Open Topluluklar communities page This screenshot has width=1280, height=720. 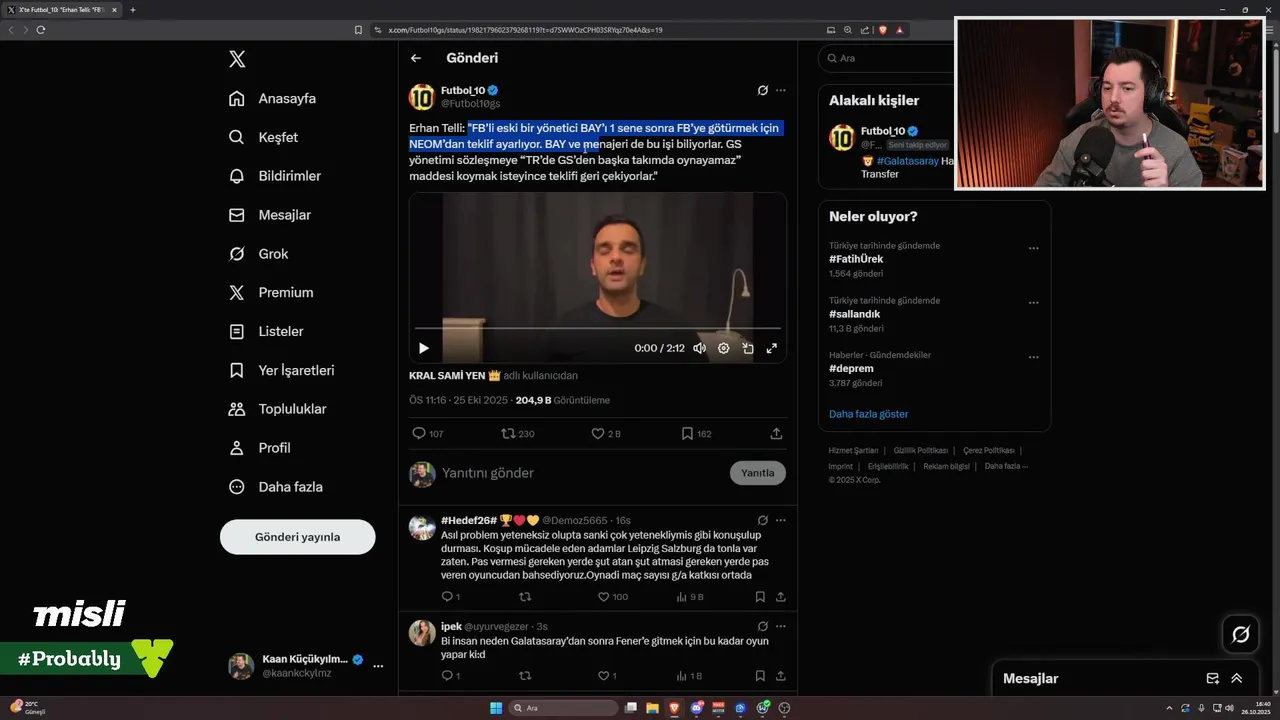[277, 409]
